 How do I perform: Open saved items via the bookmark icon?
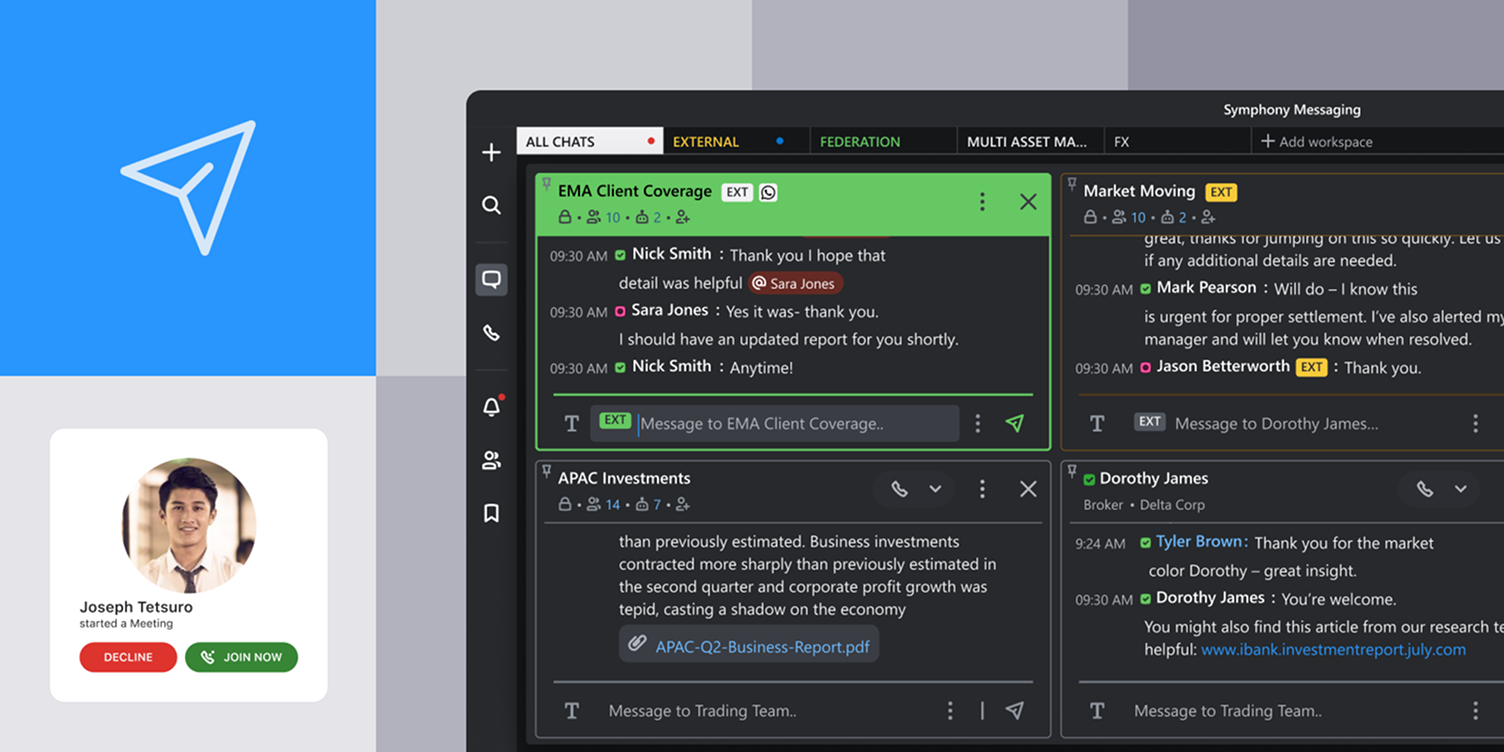[491, 512]
